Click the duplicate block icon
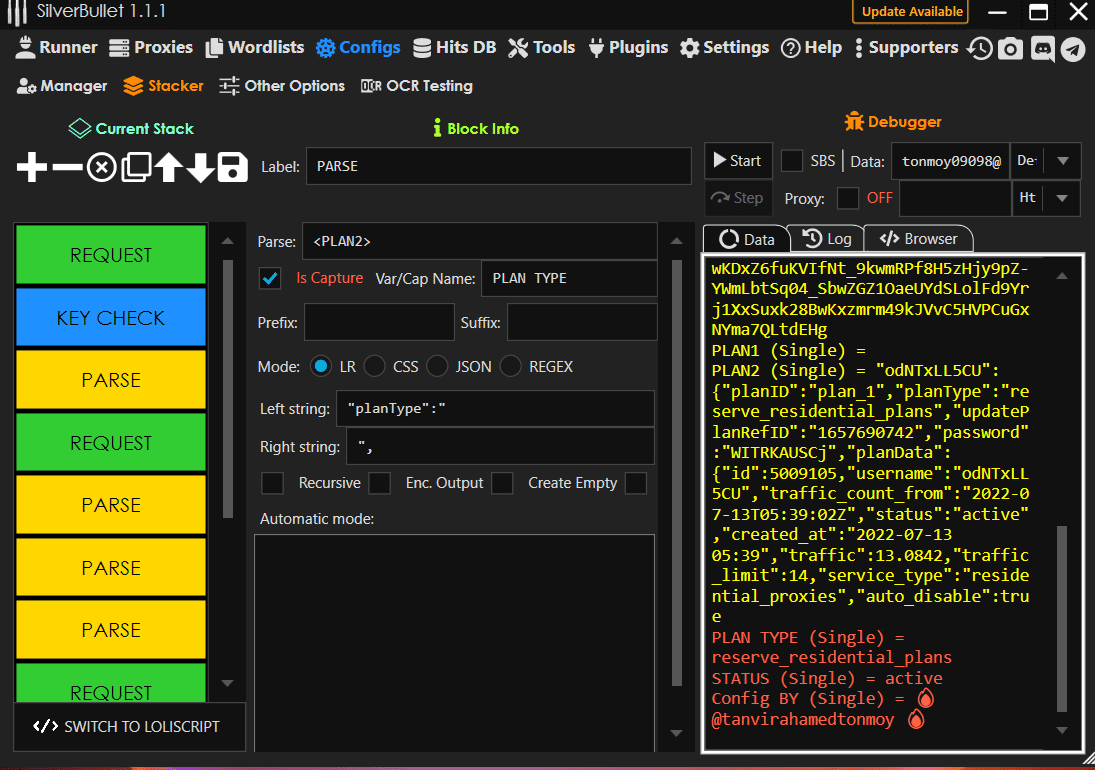1095x770 pixels. [135, 167]
